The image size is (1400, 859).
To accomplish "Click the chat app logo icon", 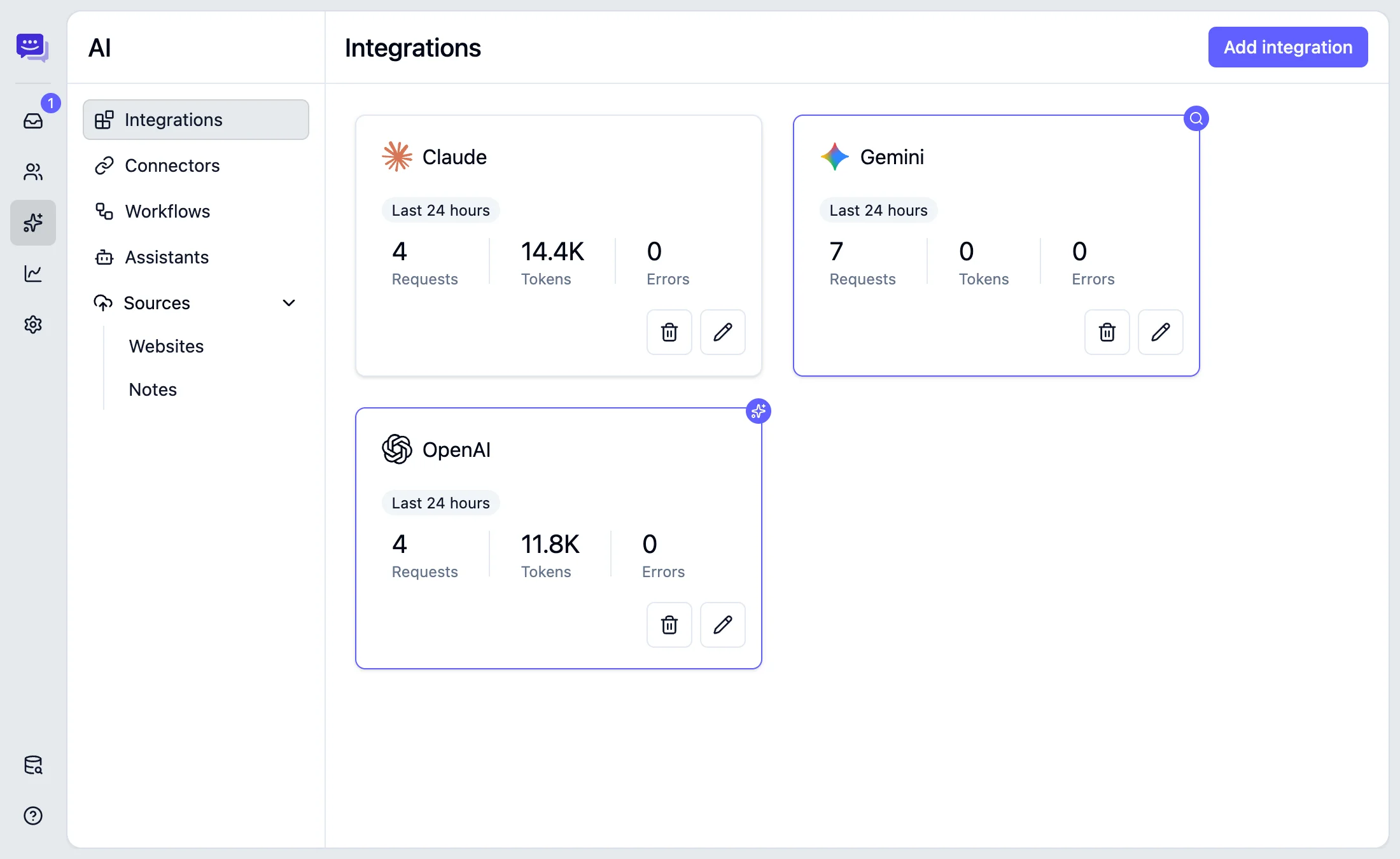I will tap(32, 48).
